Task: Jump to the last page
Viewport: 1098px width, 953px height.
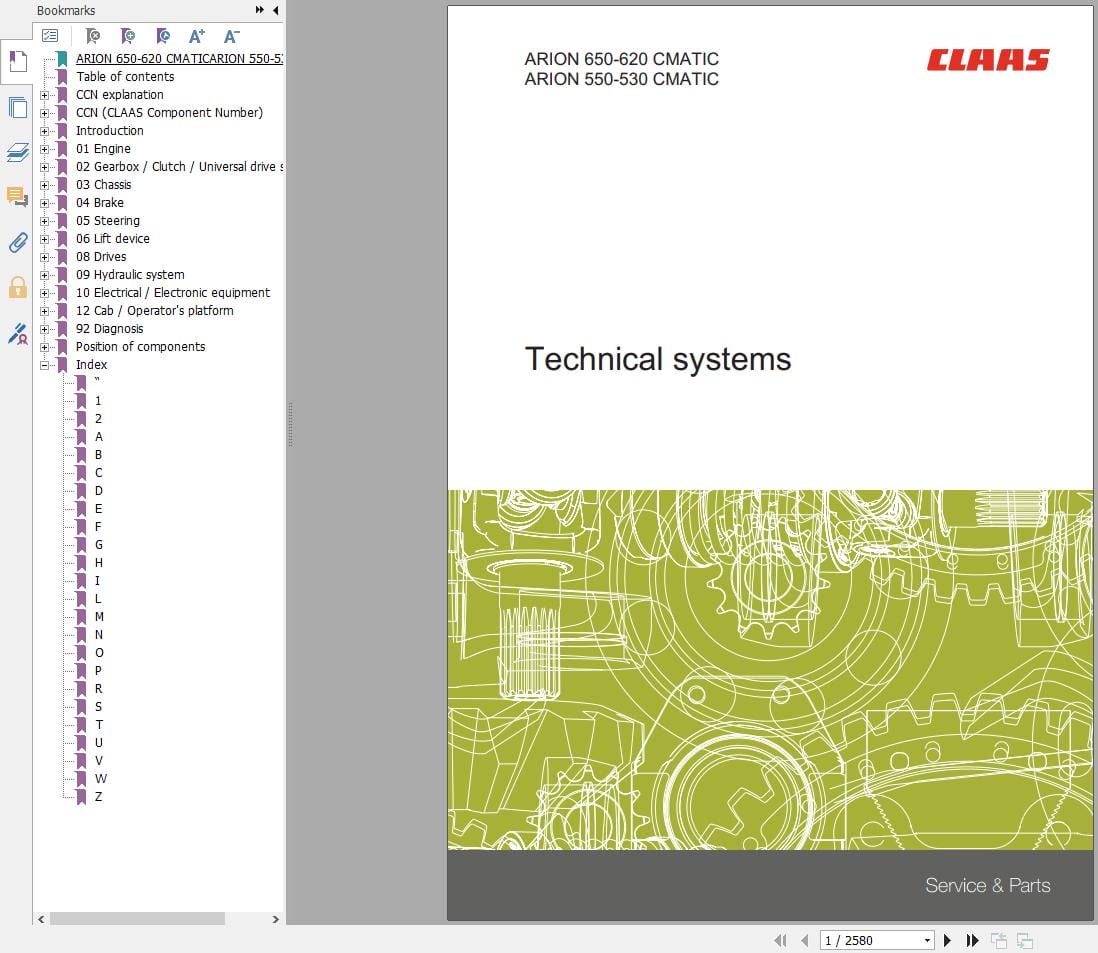Action: coord(972,940)
